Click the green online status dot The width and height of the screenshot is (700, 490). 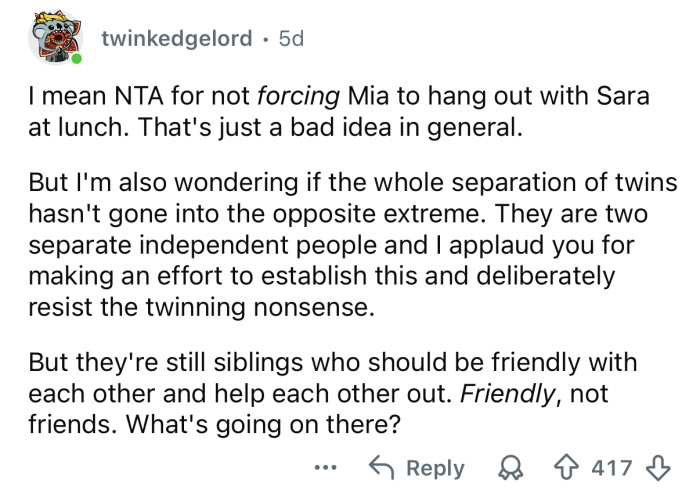click(x=77, y=61)
